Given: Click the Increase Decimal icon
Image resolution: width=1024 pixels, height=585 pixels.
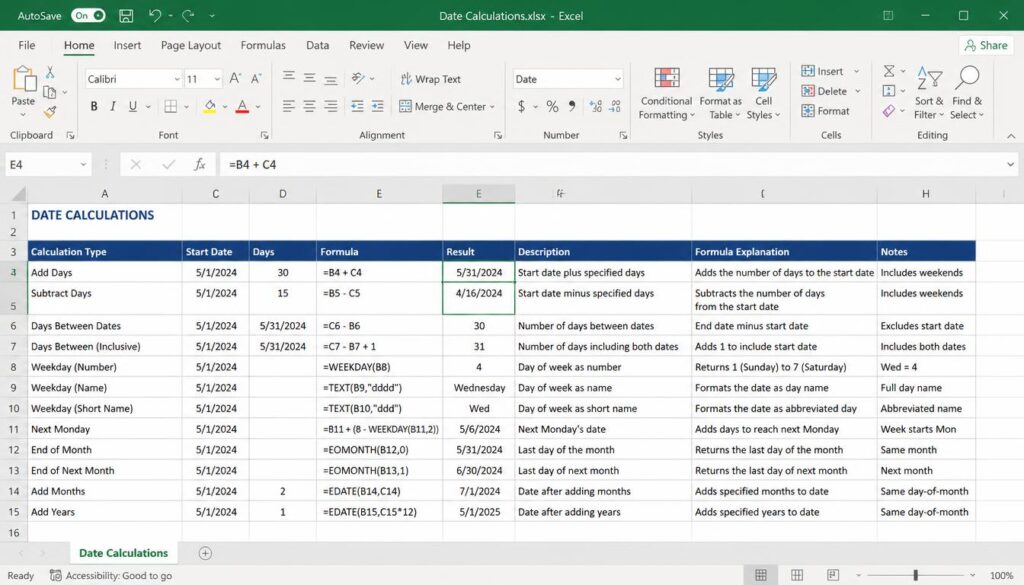Looking at the screenshot, I should [x=595, y=106].
